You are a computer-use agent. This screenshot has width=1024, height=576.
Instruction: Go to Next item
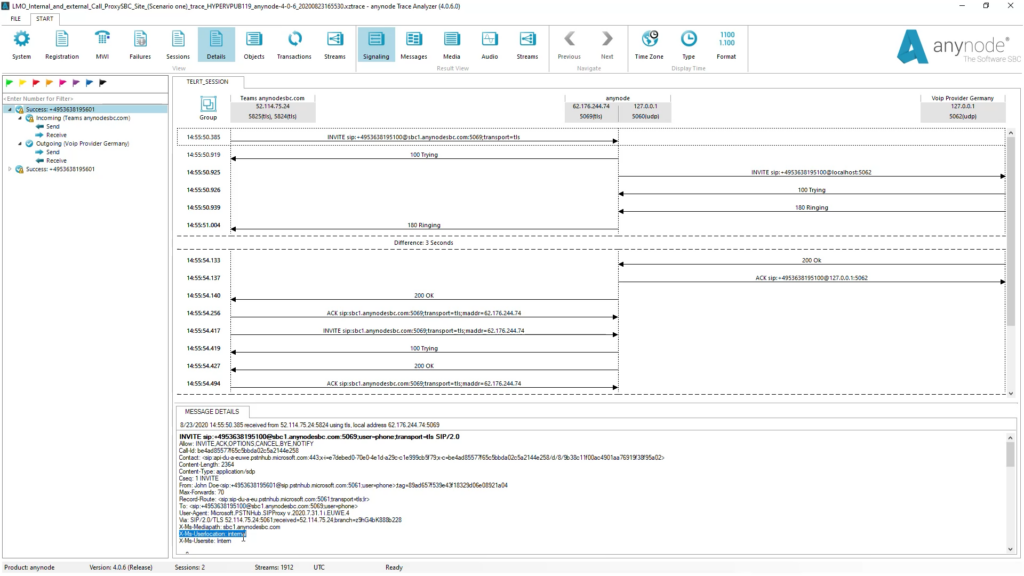pos(607,44)
